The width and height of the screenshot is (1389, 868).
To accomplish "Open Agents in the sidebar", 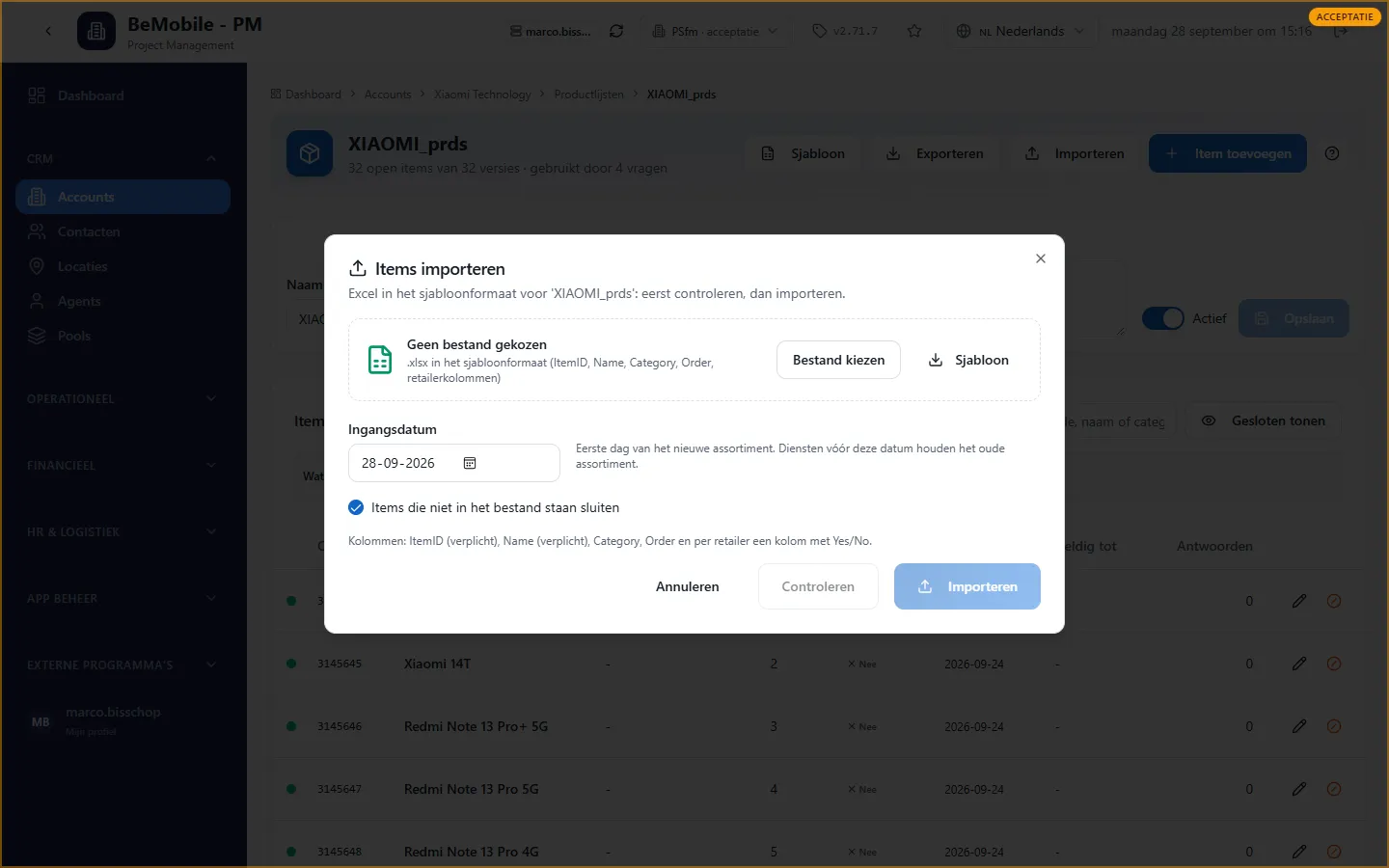I will [x=123, y=301].
